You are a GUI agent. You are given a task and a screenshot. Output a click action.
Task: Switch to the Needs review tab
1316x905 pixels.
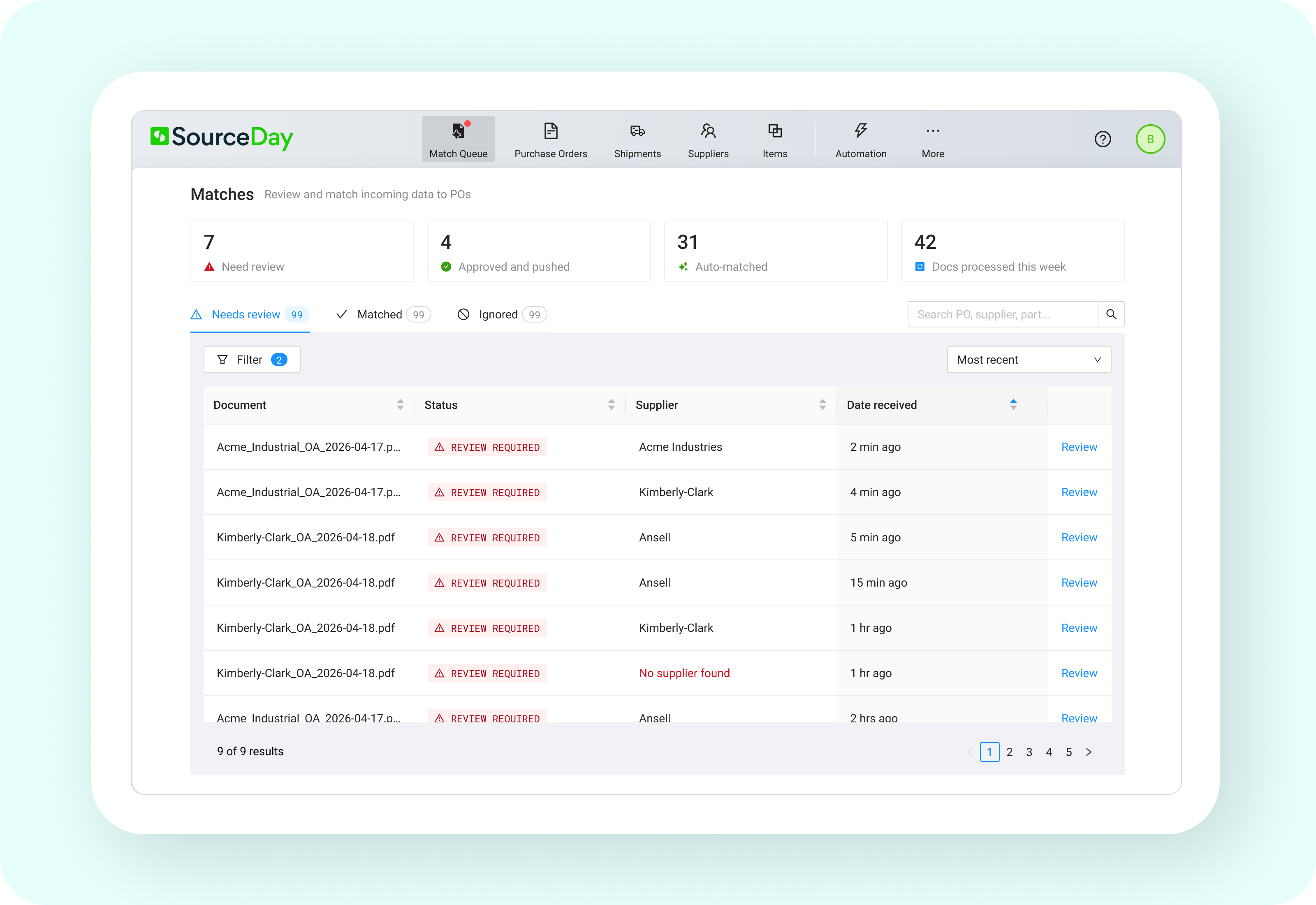pos(250,315)
